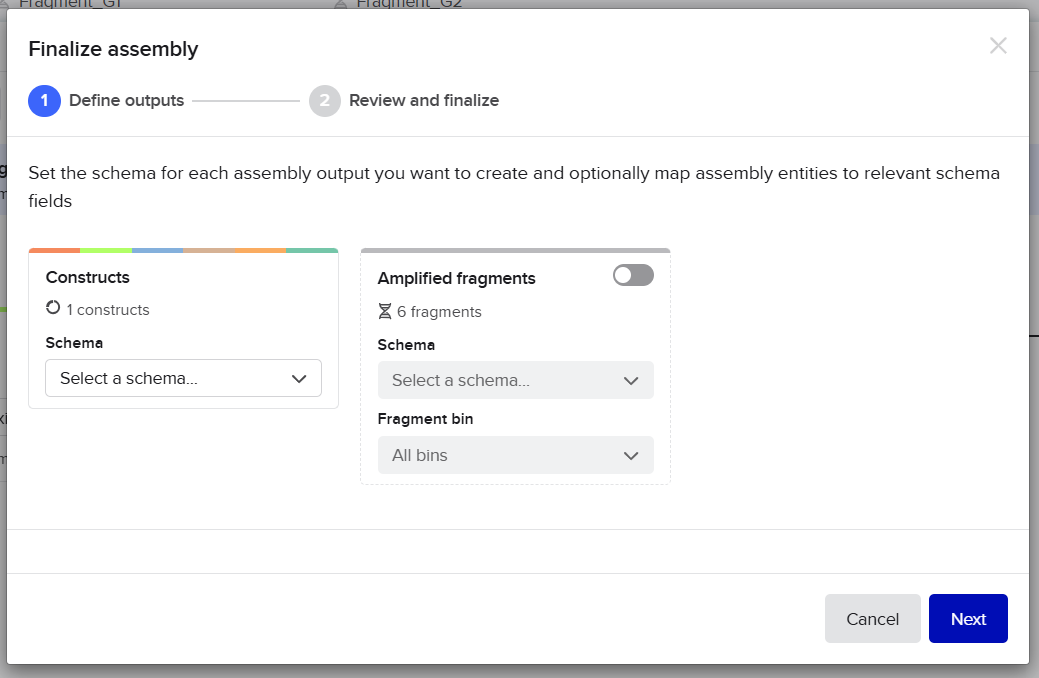This screenshot has width=1039, height=678.
Task: Click the DNA fragments icon
Action: tap(384, 311)
